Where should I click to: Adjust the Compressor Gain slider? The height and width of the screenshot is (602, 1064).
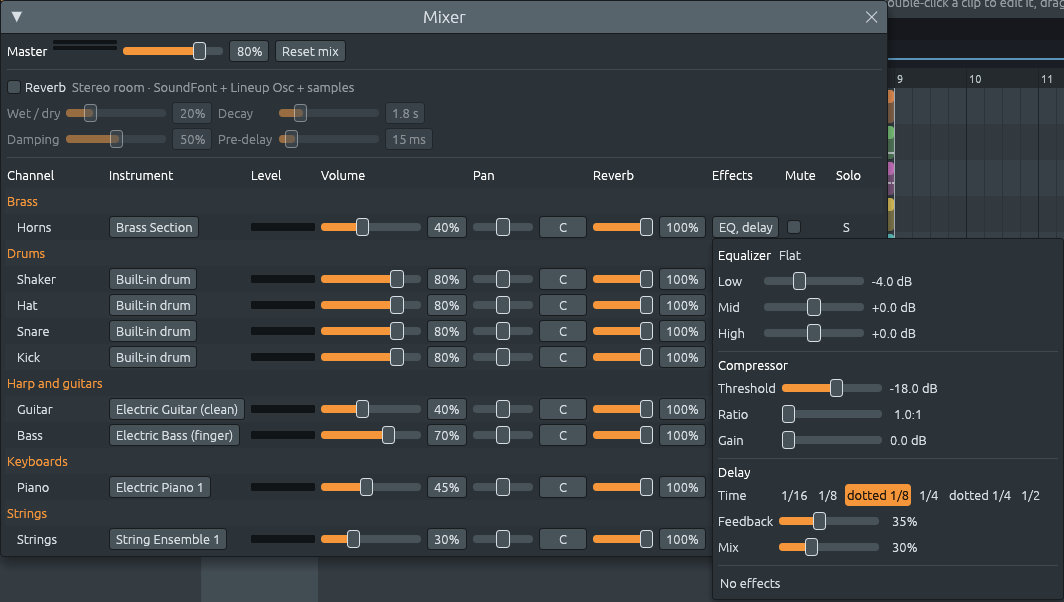tap(832, 440)
